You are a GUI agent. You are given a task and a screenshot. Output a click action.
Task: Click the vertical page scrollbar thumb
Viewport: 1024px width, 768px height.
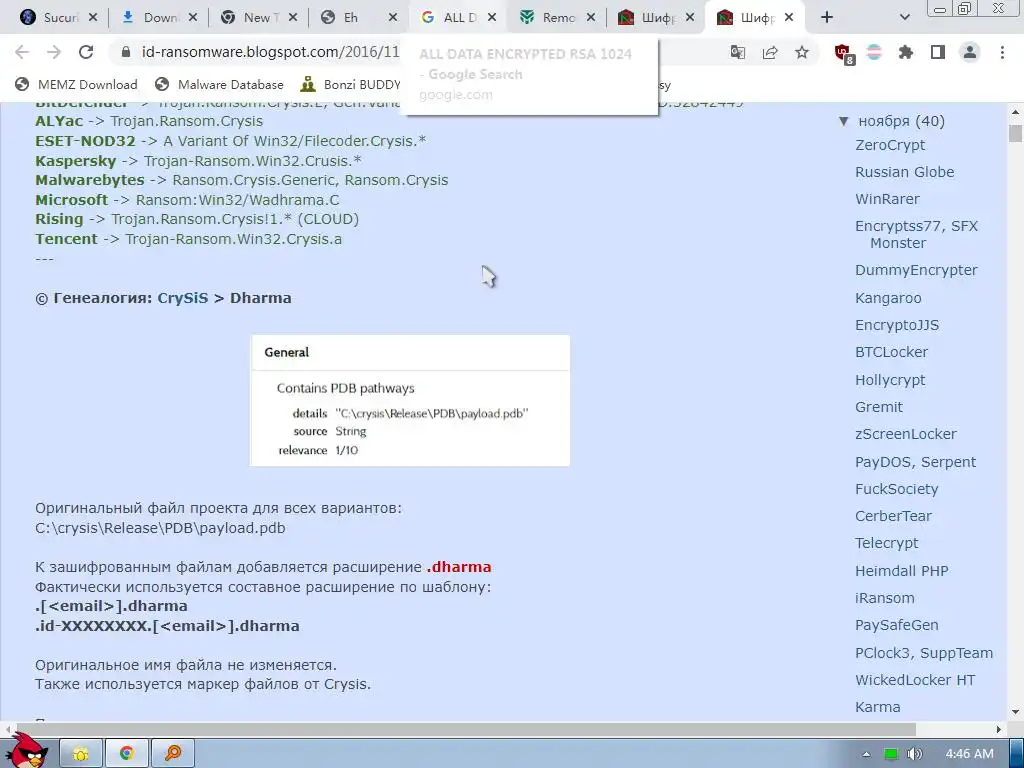pyautogui.click(x=1015, y=133)
